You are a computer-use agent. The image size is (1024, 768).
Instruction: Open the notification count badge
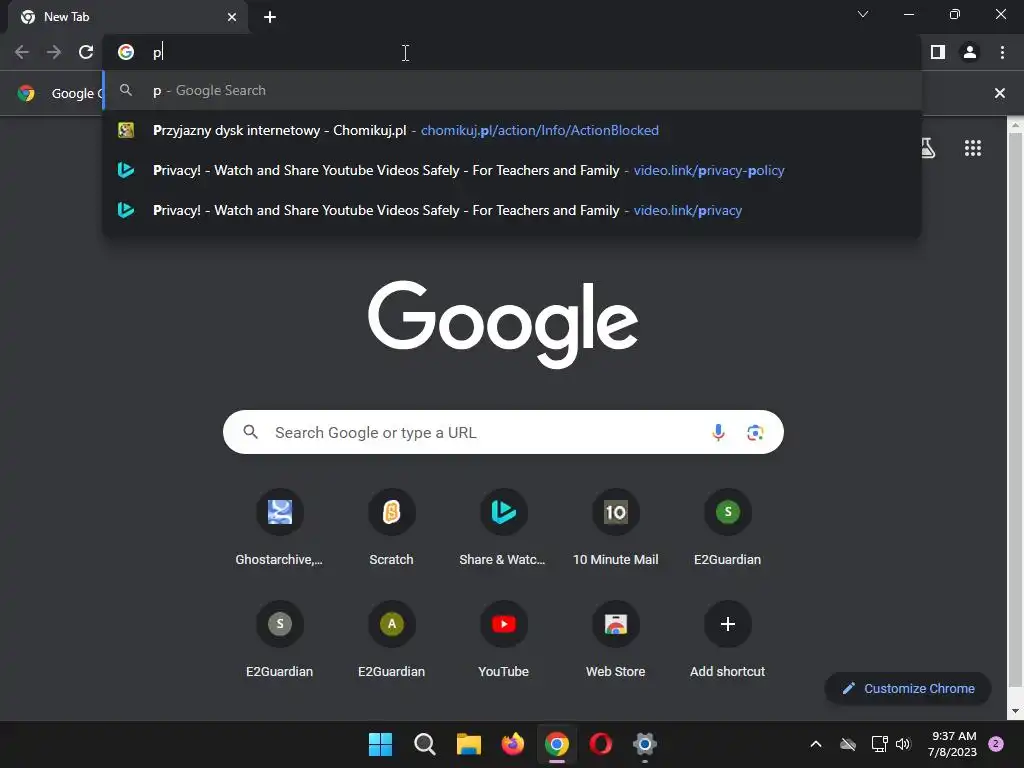tap(996, 744)
